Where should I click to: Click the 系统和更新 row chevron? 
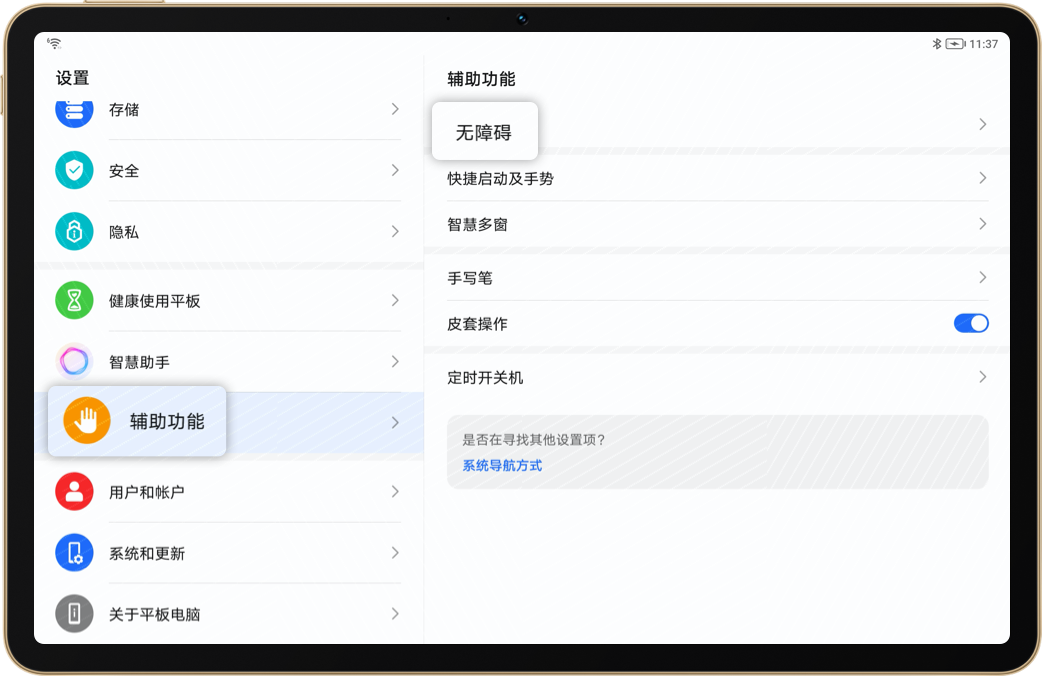(395, 552)
